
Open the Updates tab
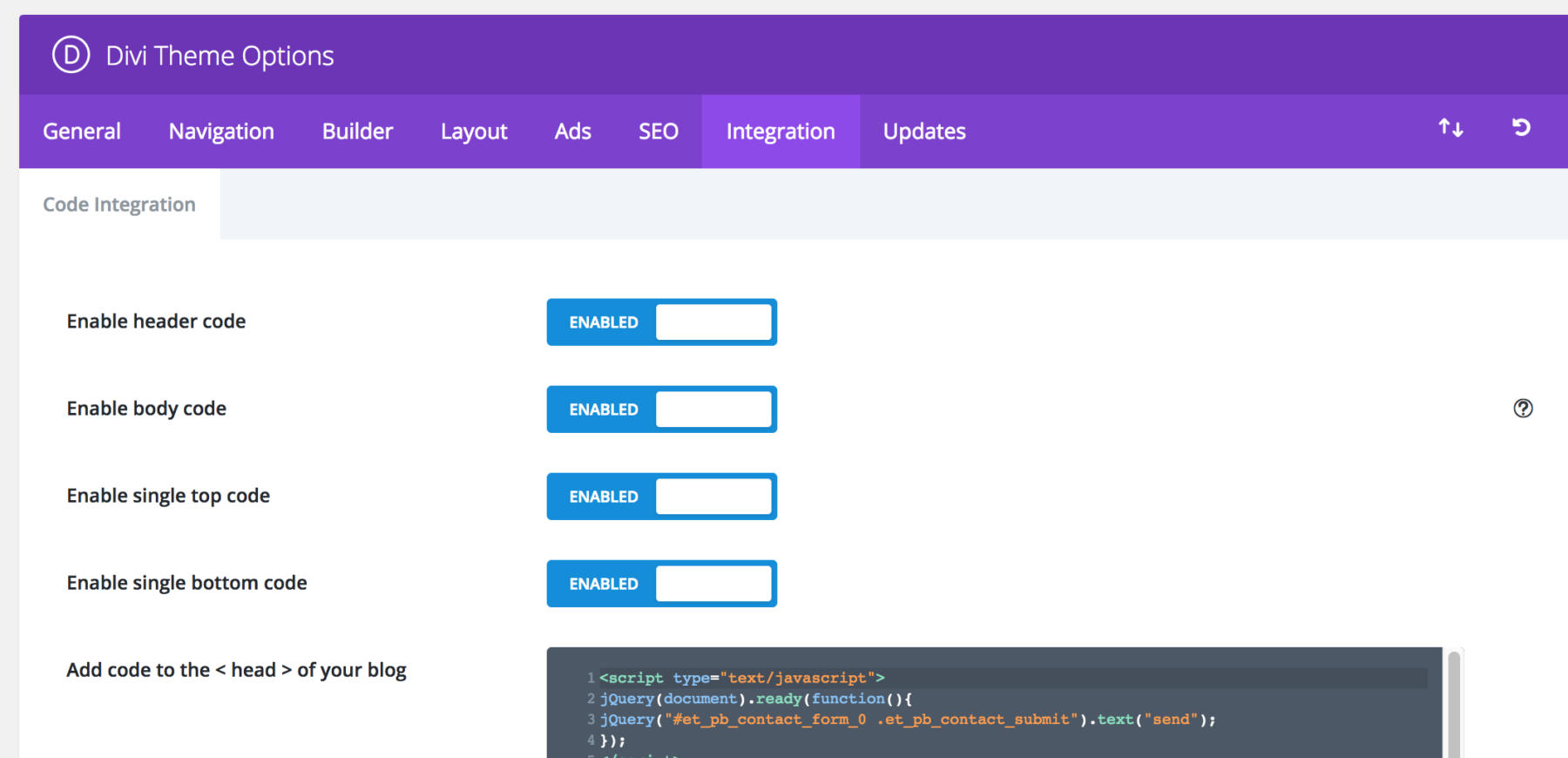[x=924, y=132]
